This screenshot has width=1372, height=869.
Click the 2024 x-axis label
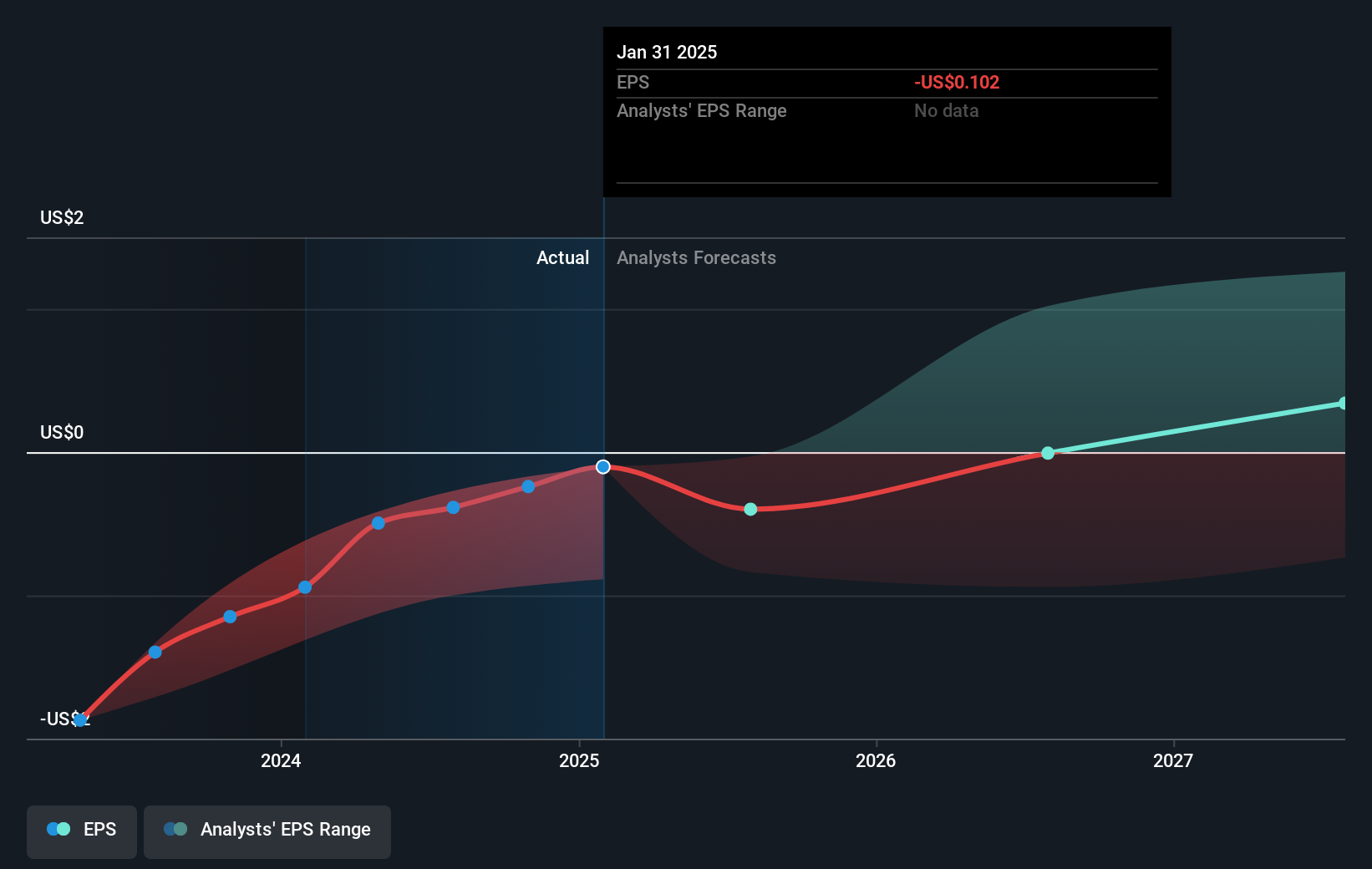(281, 760)
